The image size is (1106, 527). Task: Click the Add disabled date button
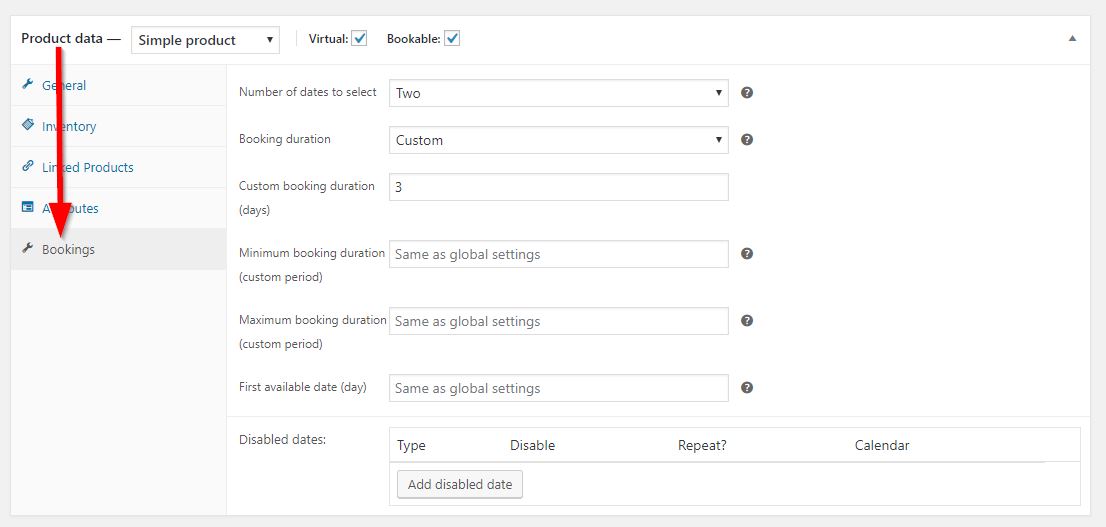[x=460, y=485]
